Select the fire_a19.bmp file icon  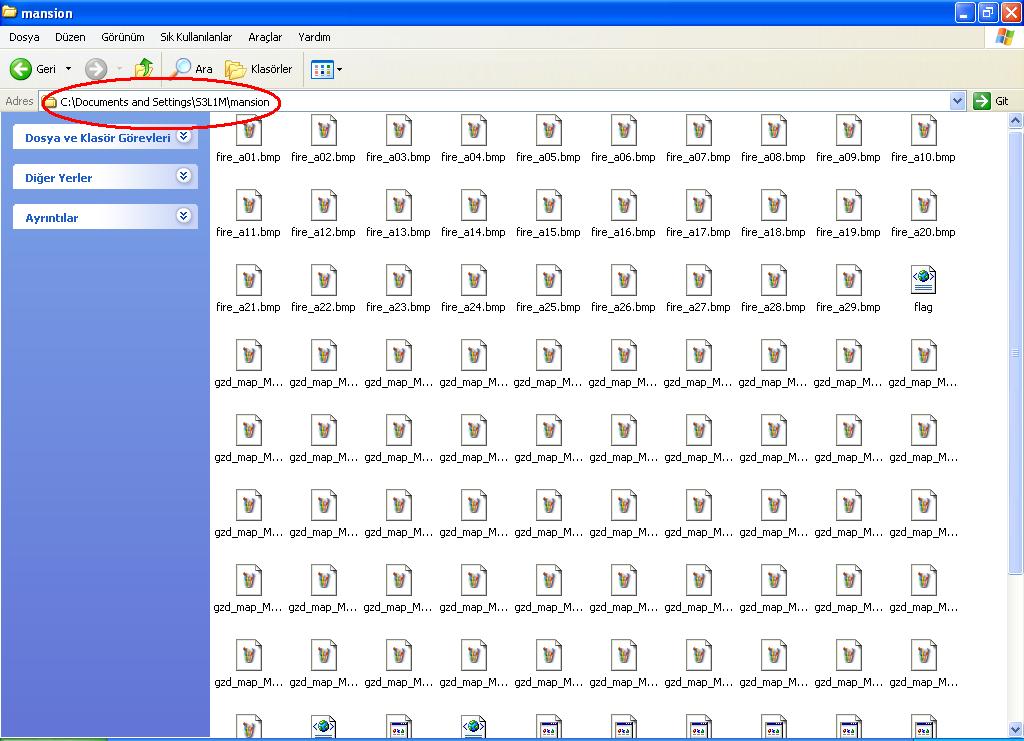coord(849,205)
